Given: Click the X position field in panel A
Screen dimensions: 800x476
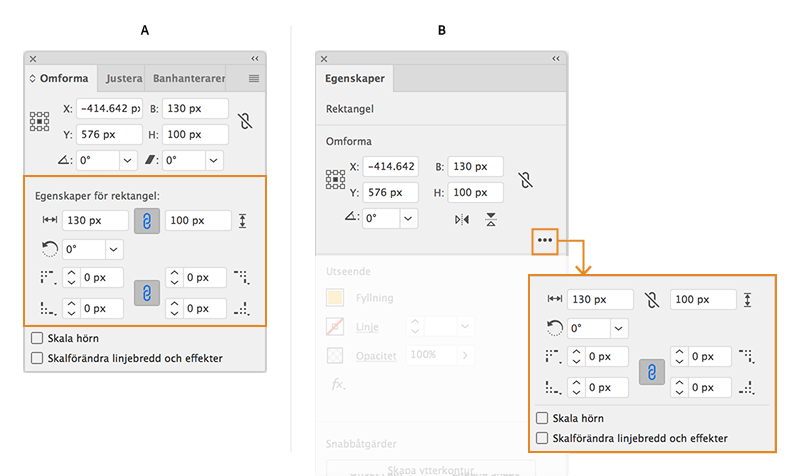Looking at the screenshot, I should click(100, 108).
